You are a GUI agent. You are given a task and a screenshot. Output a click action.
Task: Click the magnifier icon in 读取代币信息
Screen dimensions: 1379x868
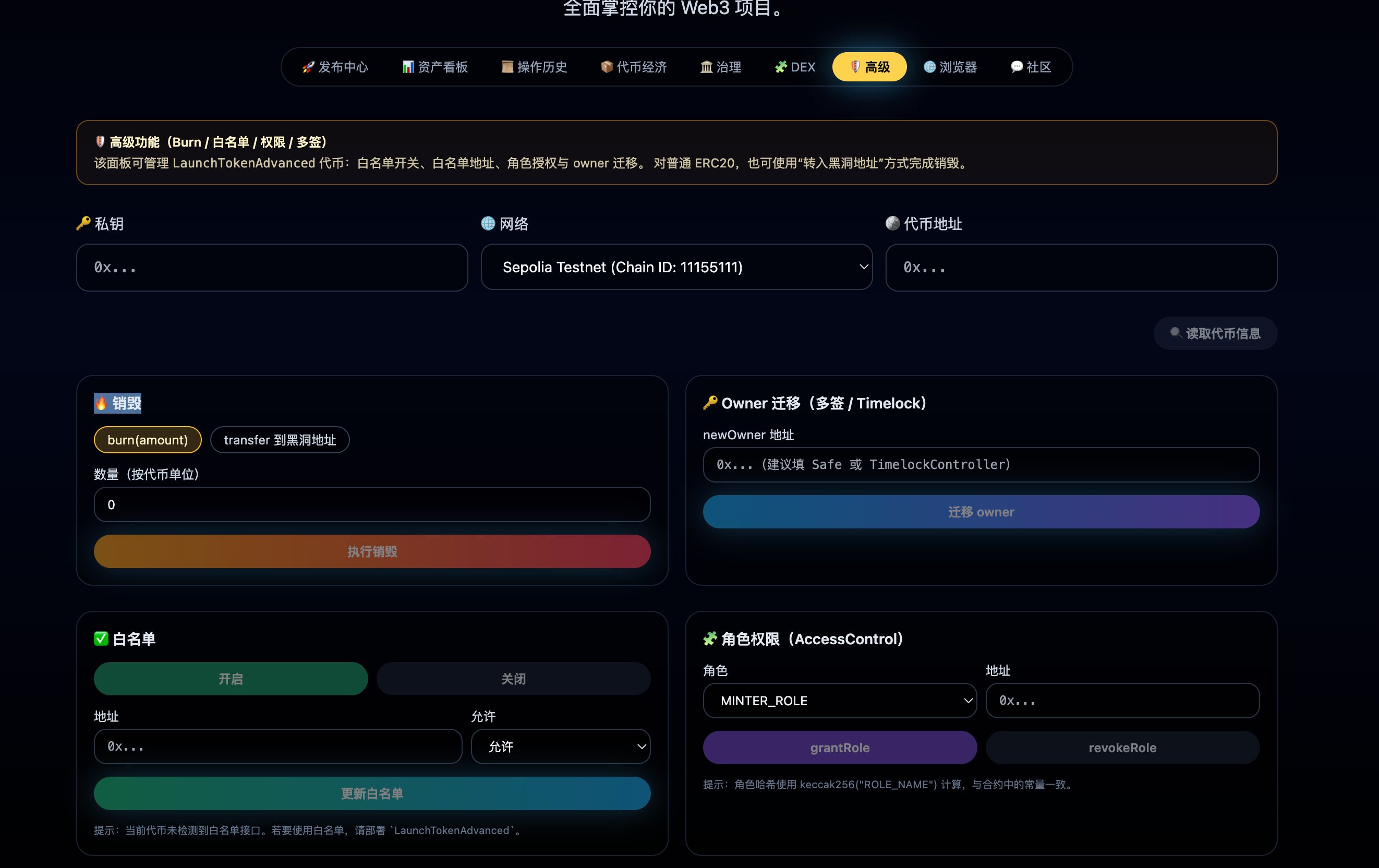[1175, 333]
